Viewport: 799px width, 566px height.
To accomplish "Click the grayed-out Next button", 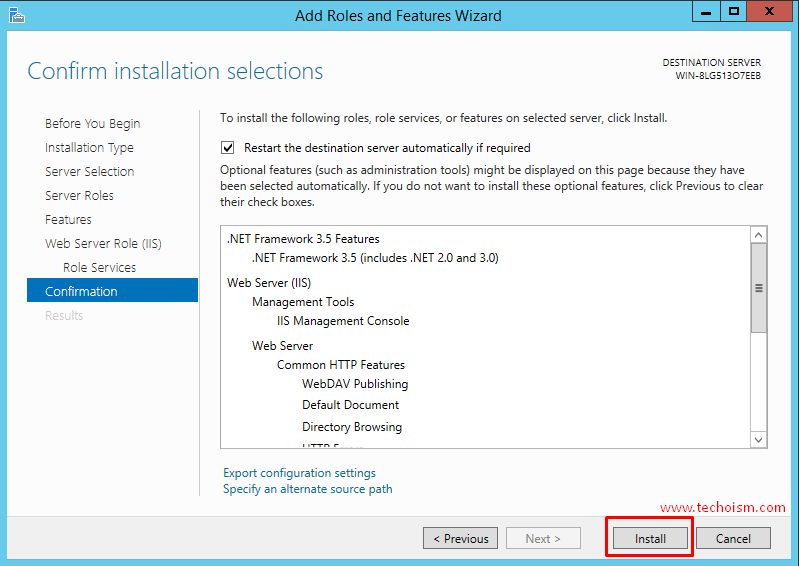I will point(543,538).
